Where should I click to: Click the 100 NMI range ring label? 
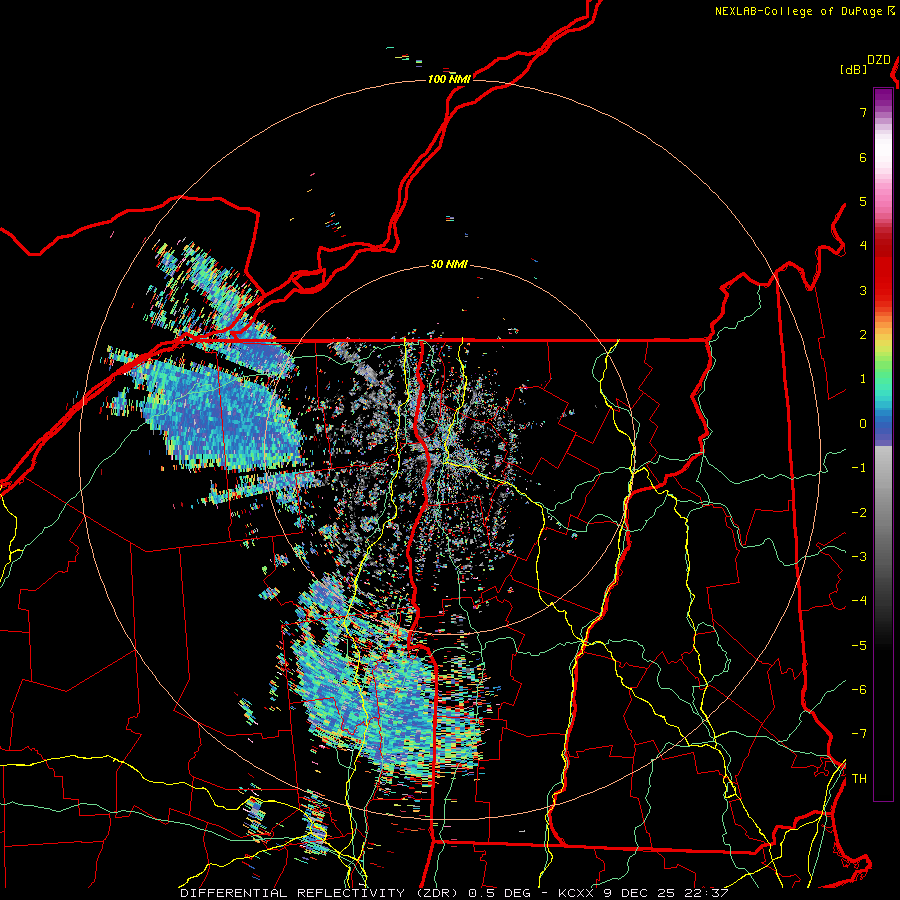coord(449,79)
